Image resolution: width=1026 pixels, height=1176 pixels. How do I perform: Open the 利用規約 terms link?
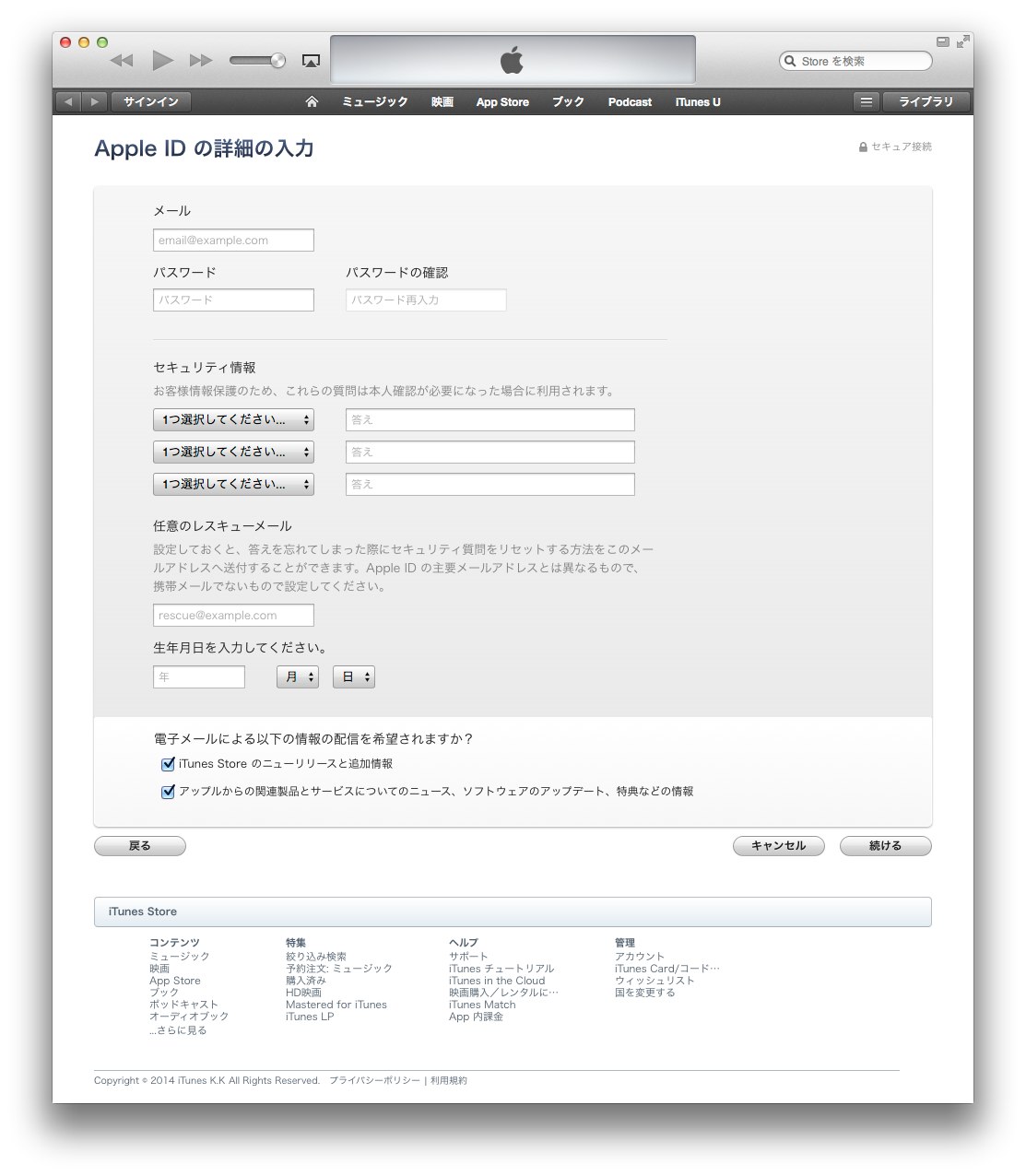coord(449,1080)
